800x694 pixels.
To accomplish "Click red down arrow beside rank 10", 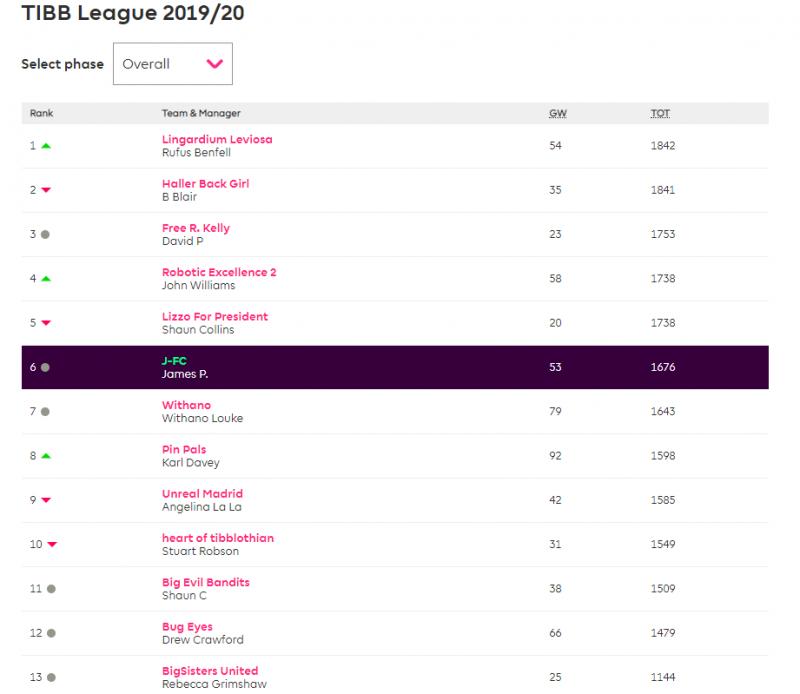I will pos(52,544).
